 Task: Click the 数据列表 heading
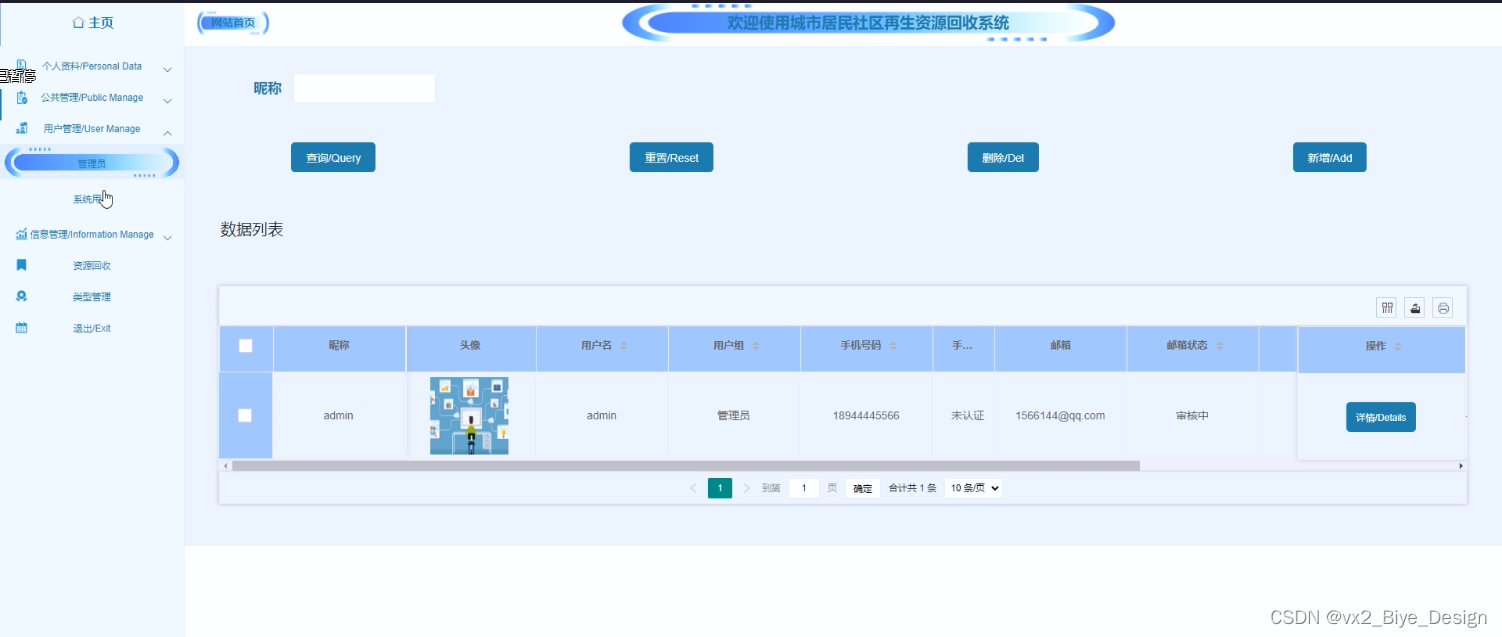(x=252, y=230)
